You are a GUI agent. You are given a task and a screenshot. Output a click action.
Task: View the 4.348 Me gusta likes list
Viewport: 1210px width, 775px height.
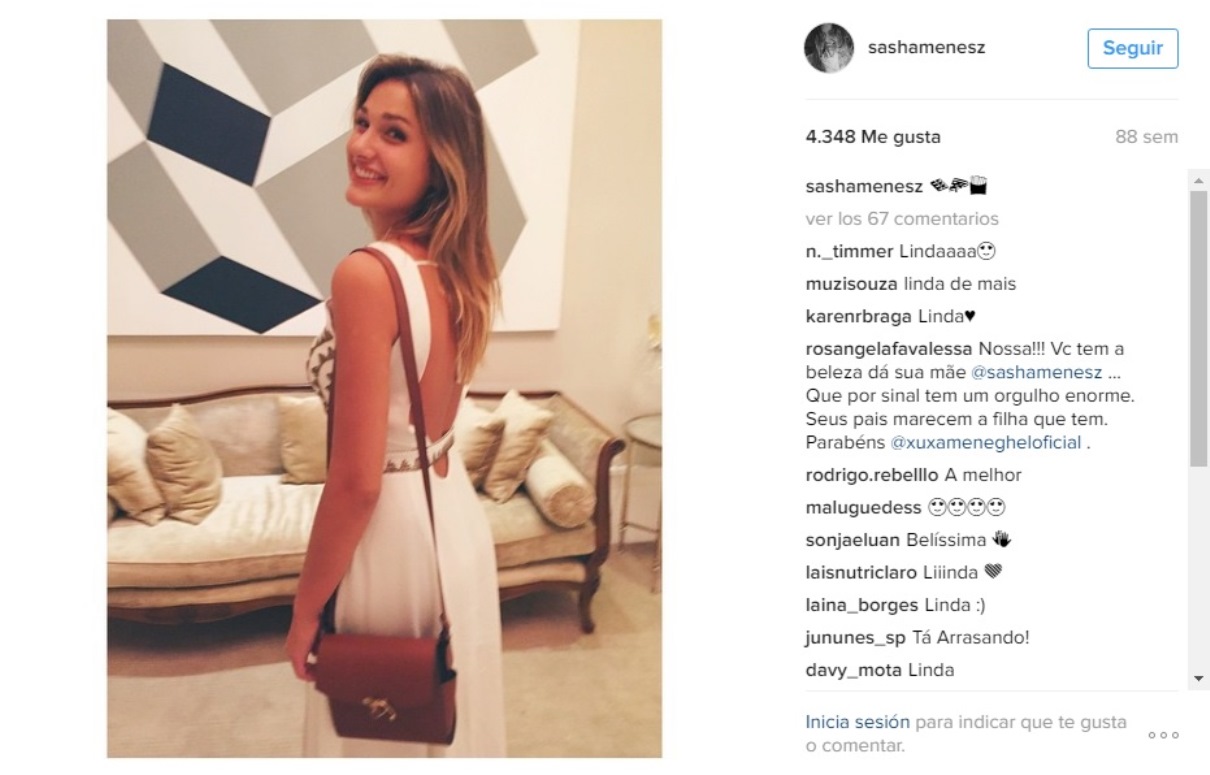pyautogui.click(x=873, y=137)
